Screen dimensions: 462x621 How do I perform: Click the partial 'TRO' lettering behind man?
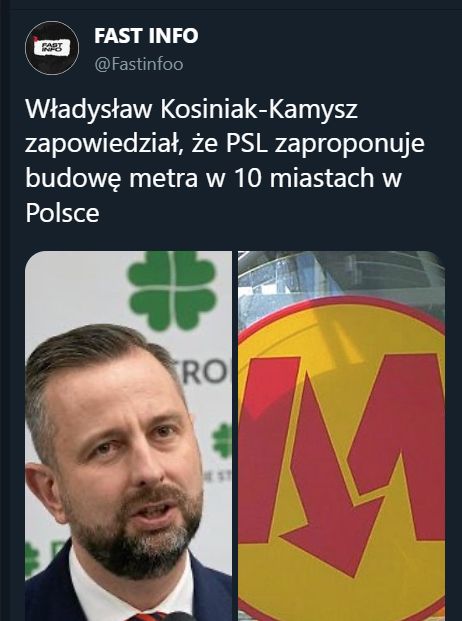point(206,371)
